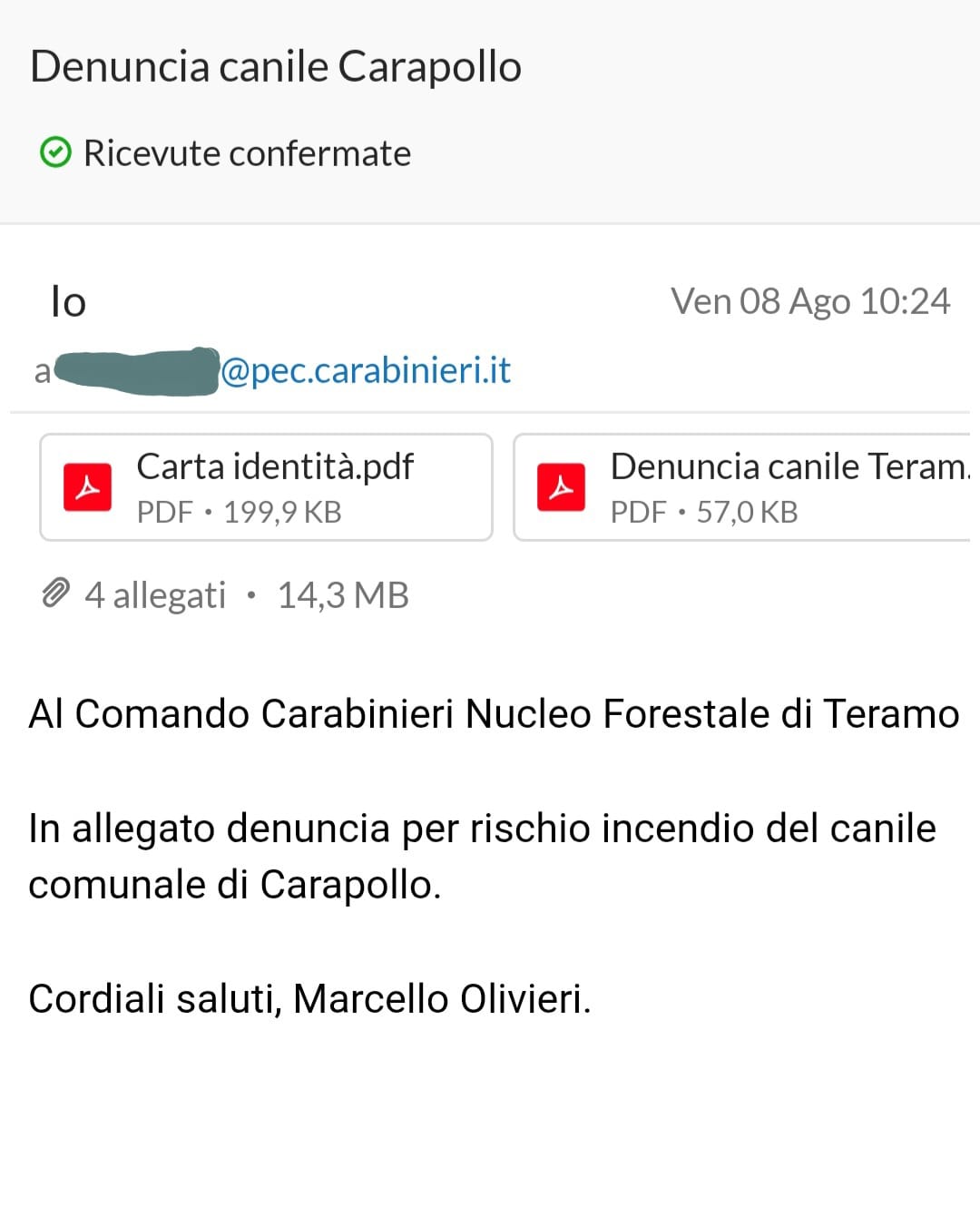Image resolution: width=980 pixels, height=1207 pixels.
Task: Tap the 14,3 MB total size label
Action: tap(343, 595)
